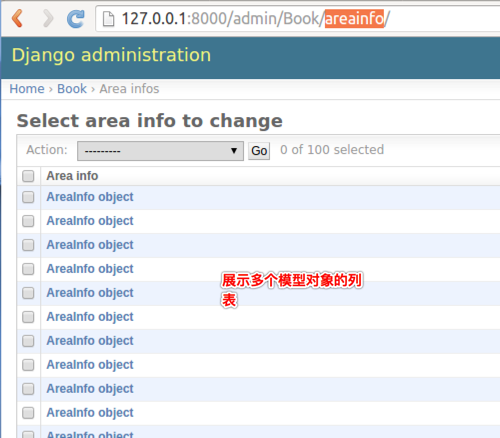Viewport: 500px width, 438px height.
Task: Sort by the Area info column header
Action: pos(72,176)
